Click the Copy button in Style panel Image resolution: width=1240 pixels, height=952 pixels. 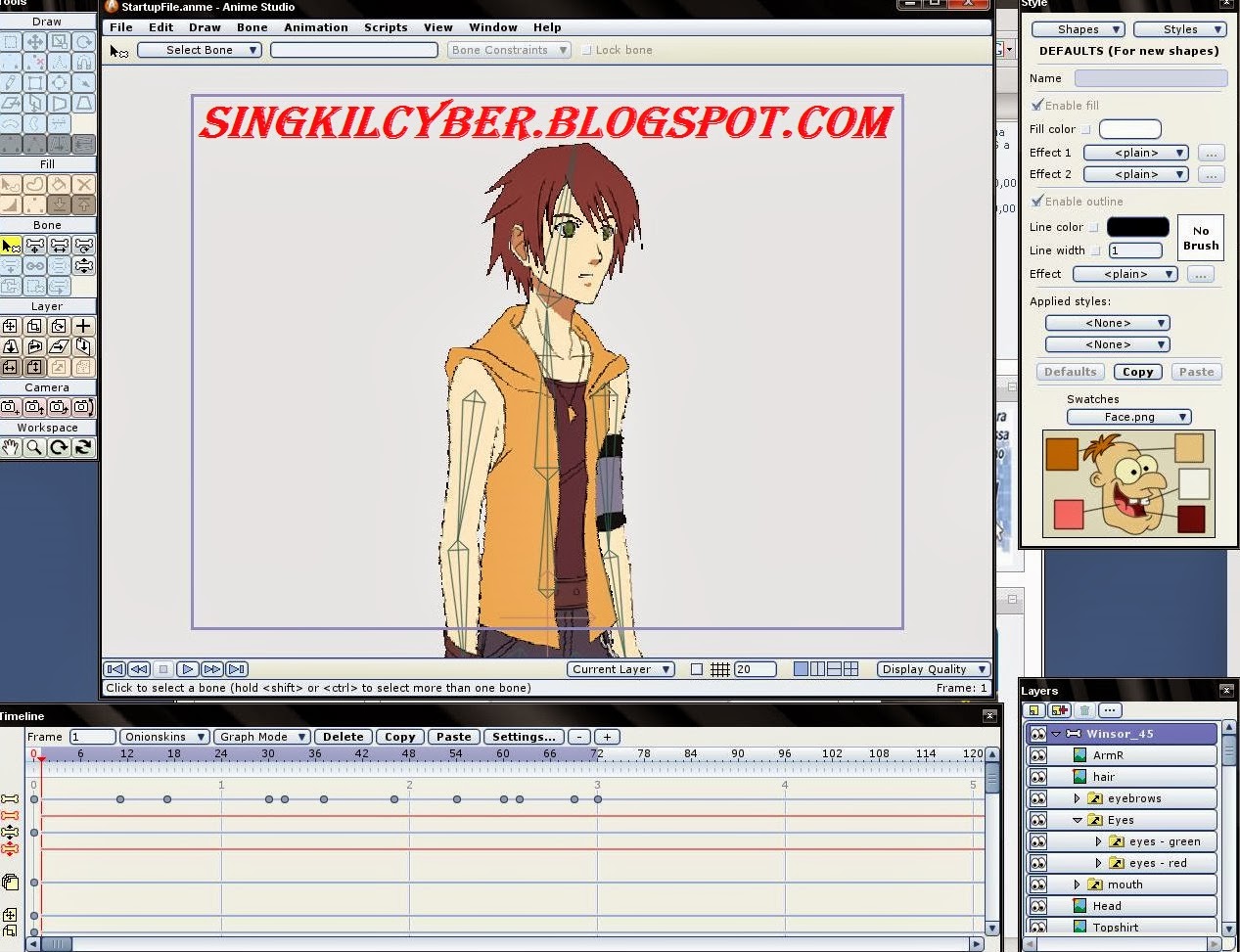tap(1137, 372)
